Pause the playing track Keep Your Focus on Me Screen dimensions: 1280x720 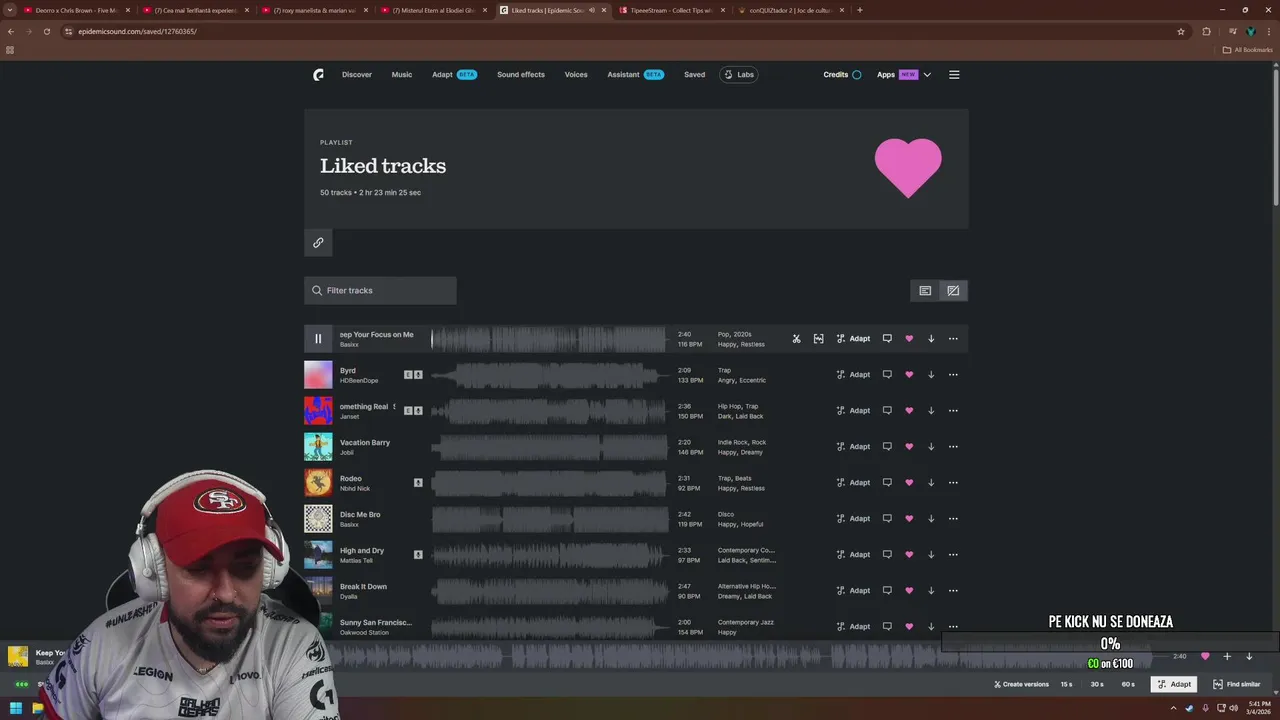coord(318,338)
